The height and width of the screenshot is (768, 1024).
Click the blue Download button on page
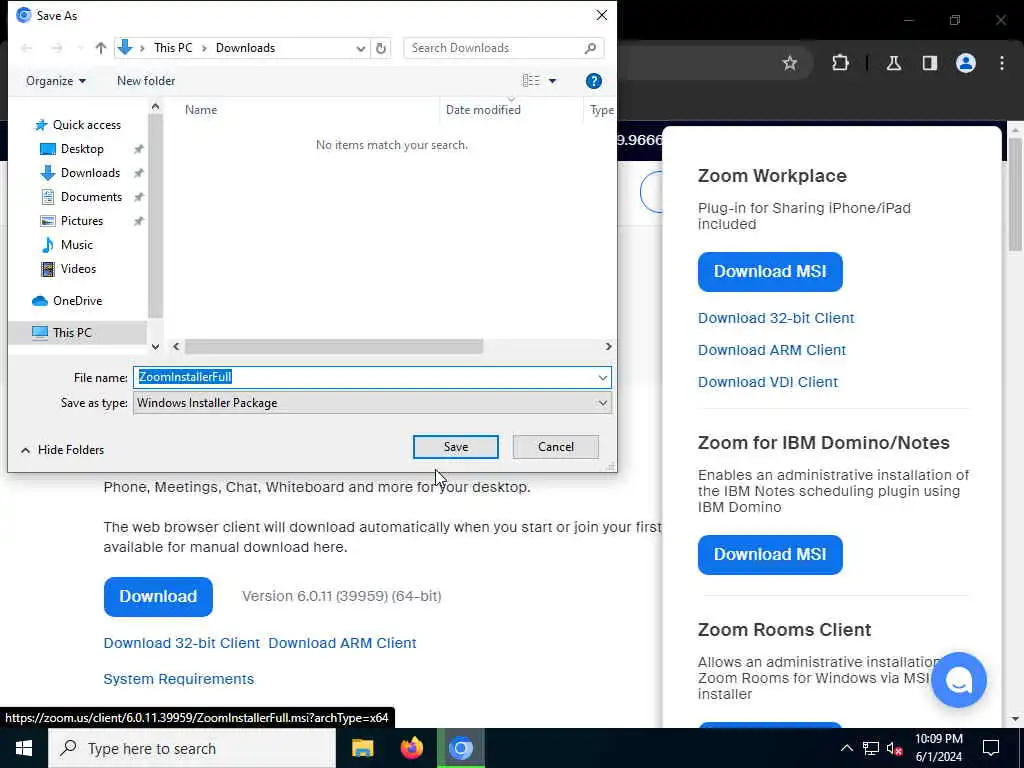[158, 596]
